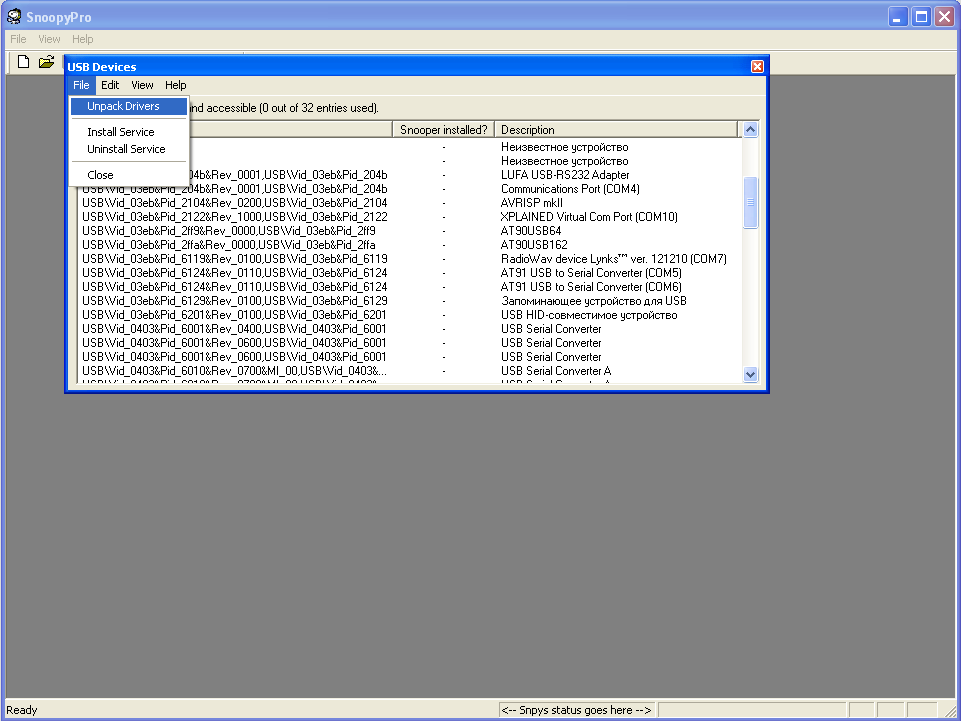Choose Install Service menu entry
Screen dimensions: 961x721
pyautogui.click(x=120, y=132)
